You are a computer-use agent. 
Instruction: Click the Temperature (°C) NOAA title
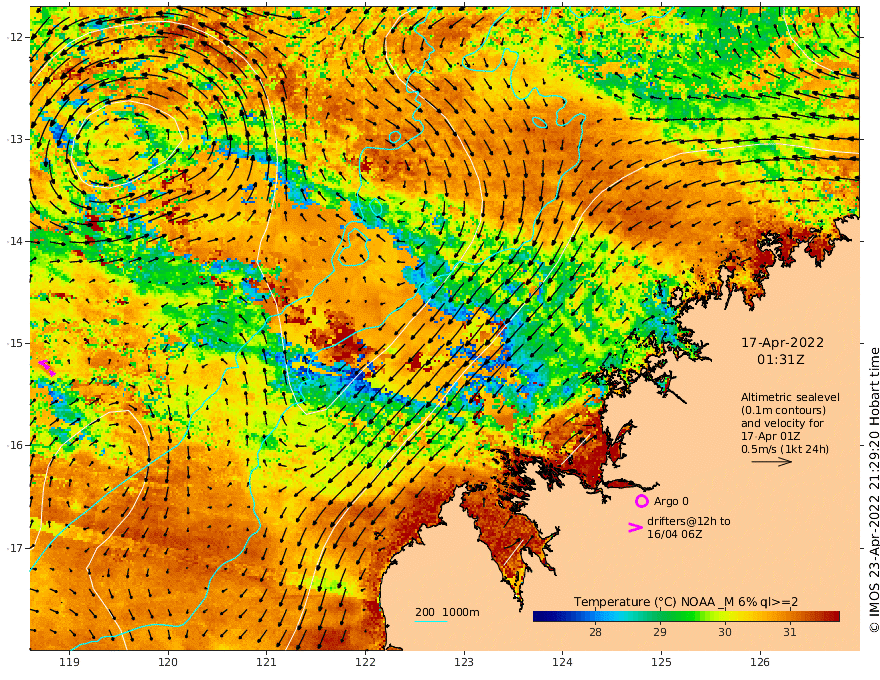pos(686,602)
